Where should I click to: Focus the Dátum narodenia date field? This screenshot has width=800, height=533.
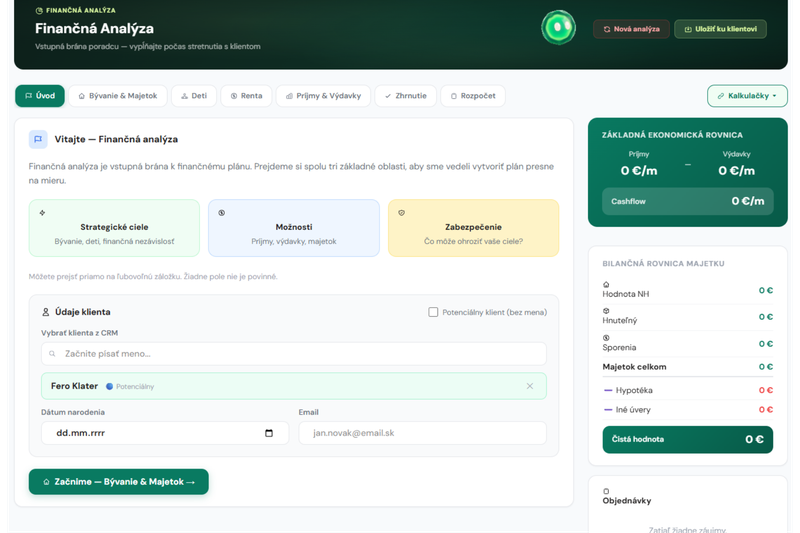click(165, 433)
